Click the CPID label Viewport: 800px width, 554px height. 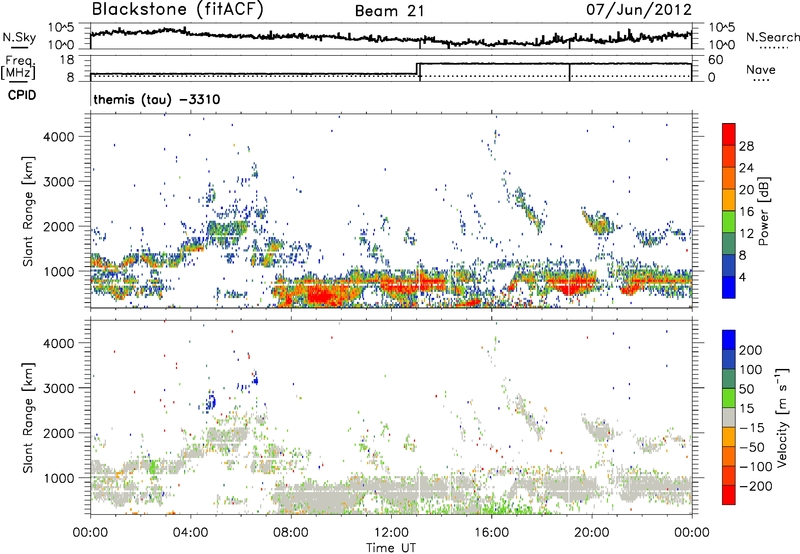click(22, 95)
